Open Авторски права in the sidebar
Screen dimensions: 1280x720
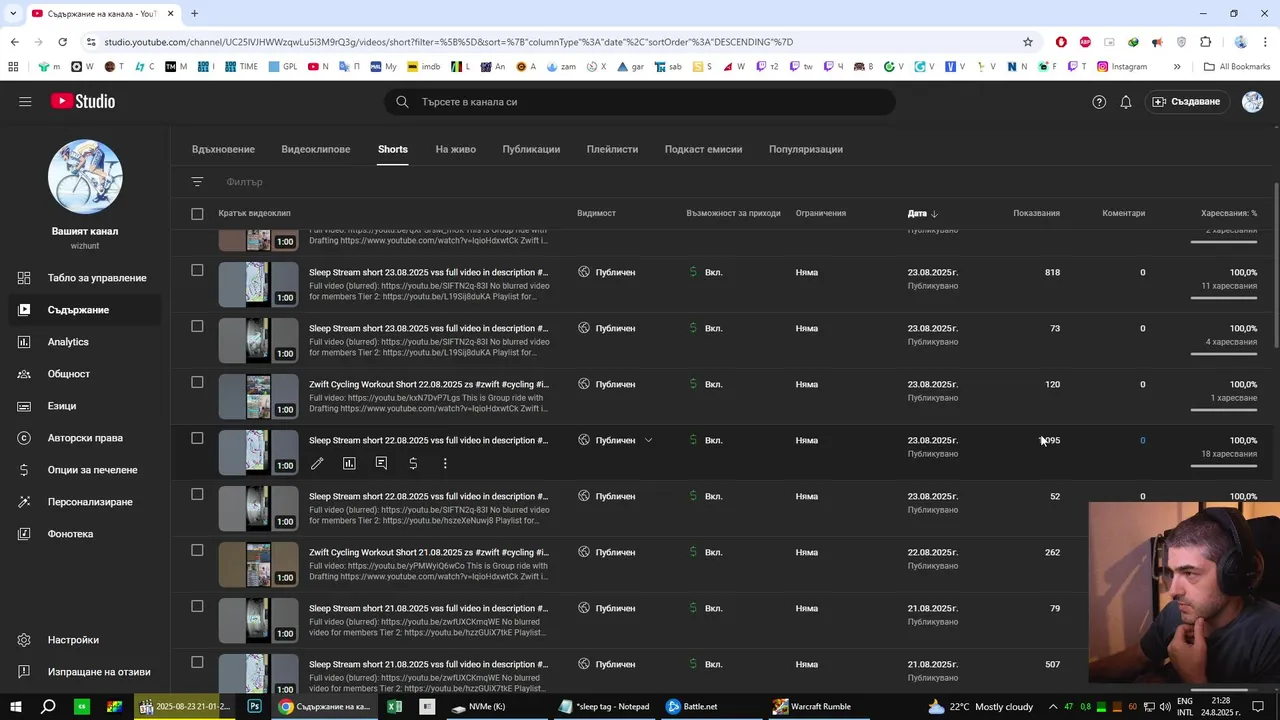pos(85,438)
